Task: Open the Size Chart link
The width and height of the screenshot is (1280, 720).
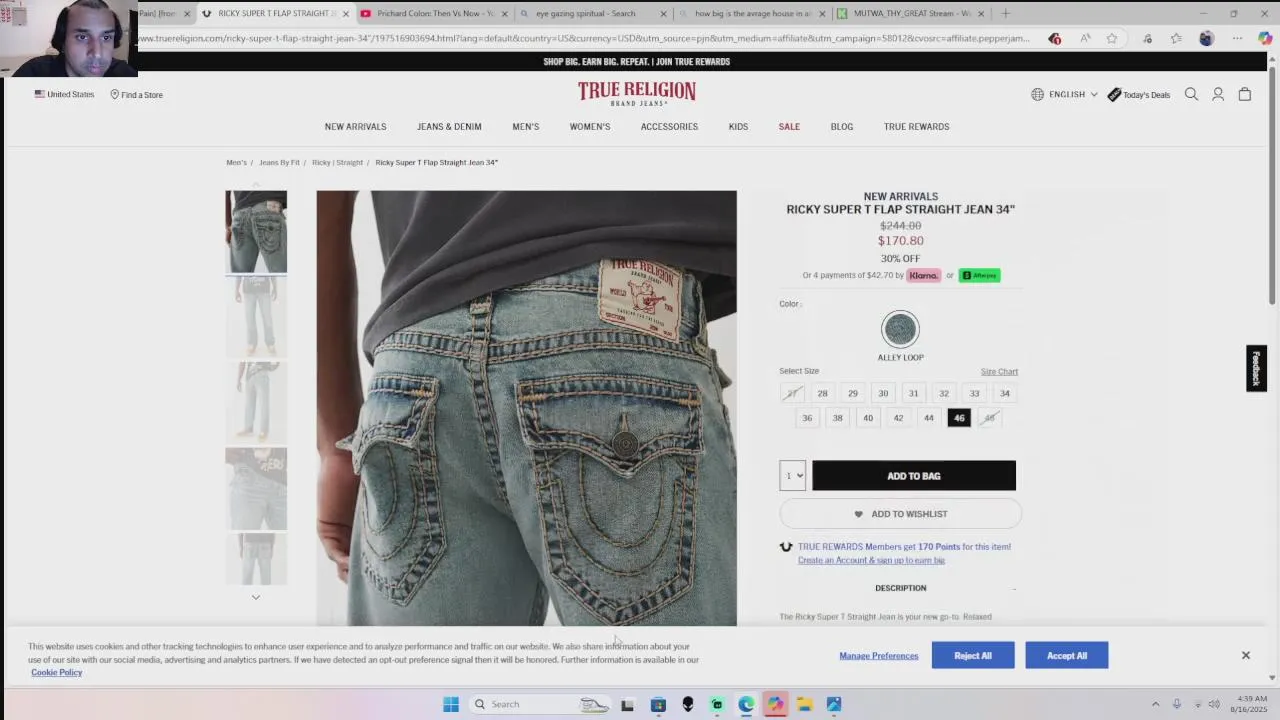Action: point(999,372)
